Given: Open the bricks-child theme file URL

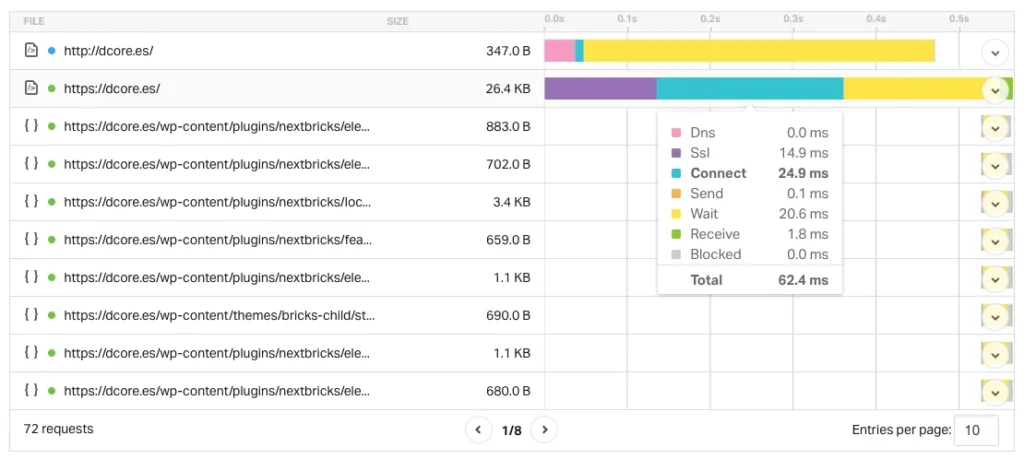Looking at the screenshot, I should coord(219,315).
